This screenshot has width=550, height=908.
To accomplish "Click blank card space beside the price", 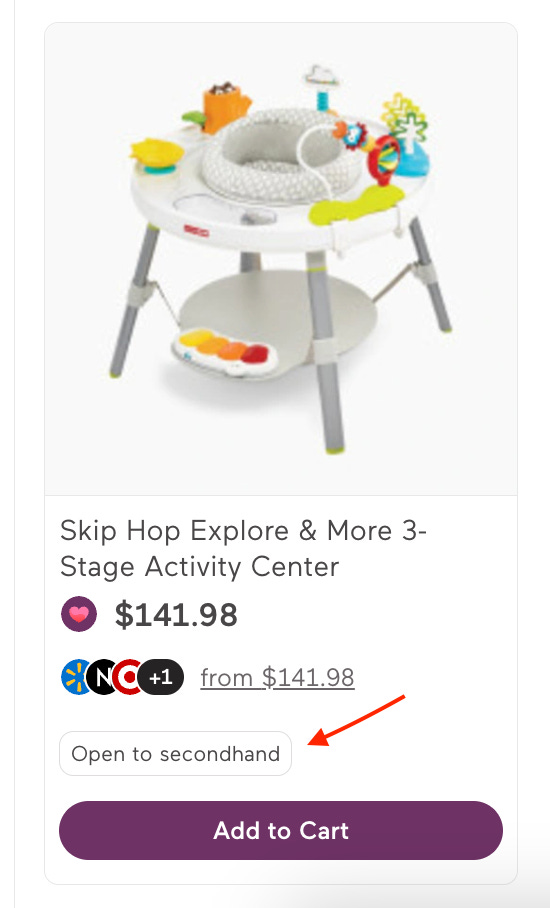I will click(371, 614).
